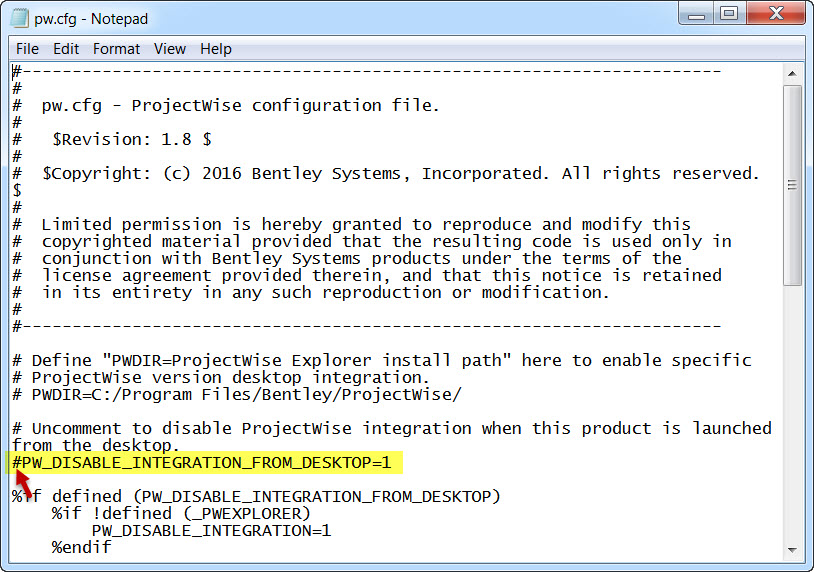Viewport: 814px width, 572px height.
Task: Click the Notepad icon in title bar
Action: point(19,17)
